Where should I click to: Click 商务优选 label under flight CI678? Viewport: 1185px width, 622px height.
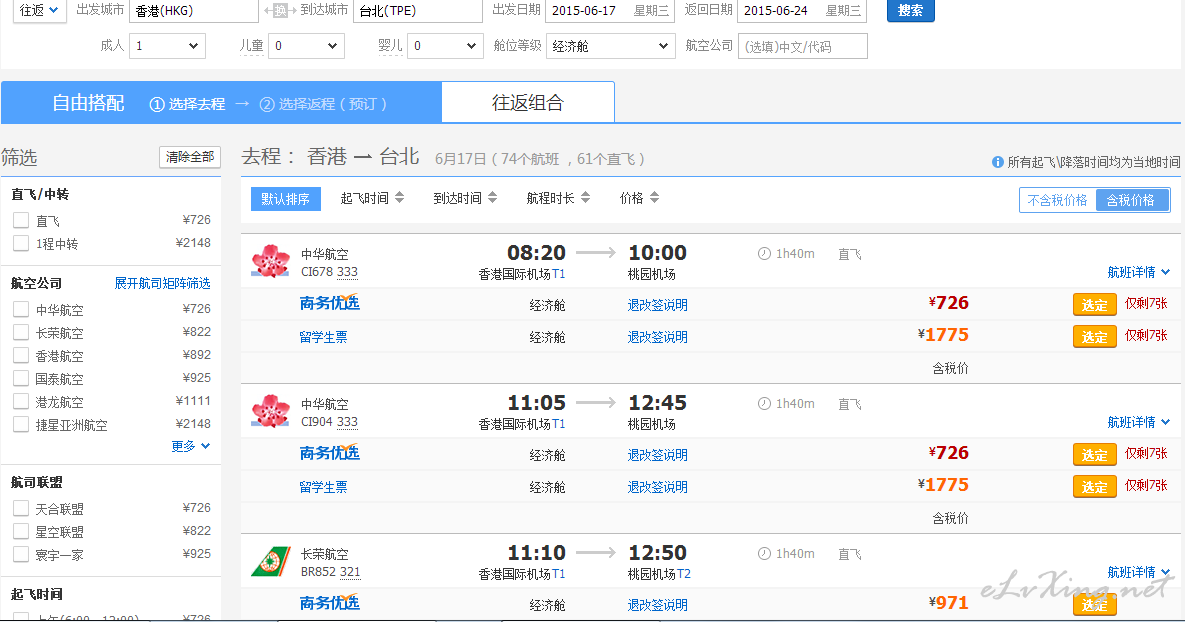pos(330,303)
